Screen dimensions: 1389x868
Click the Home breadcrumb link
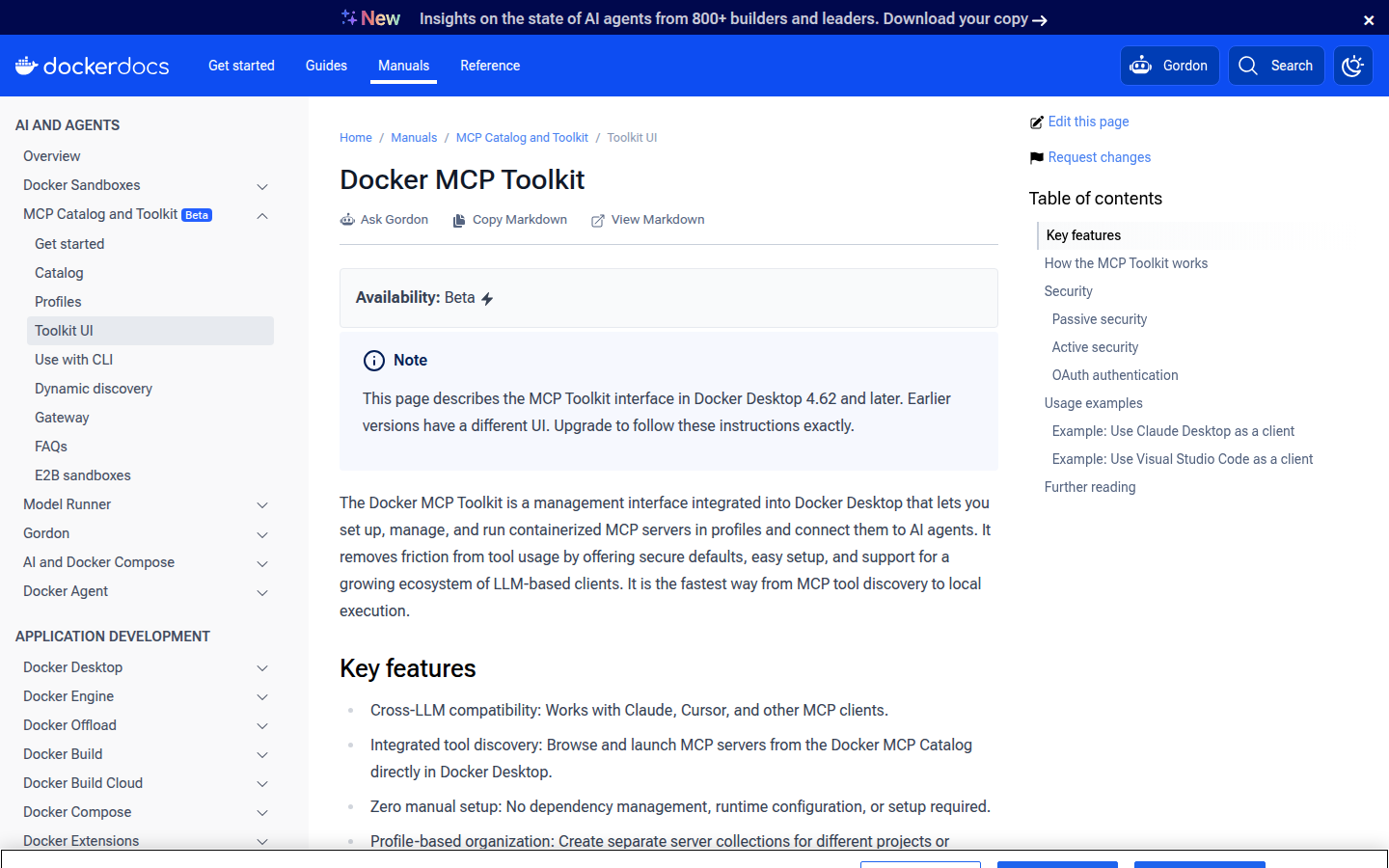click(355, 138)
